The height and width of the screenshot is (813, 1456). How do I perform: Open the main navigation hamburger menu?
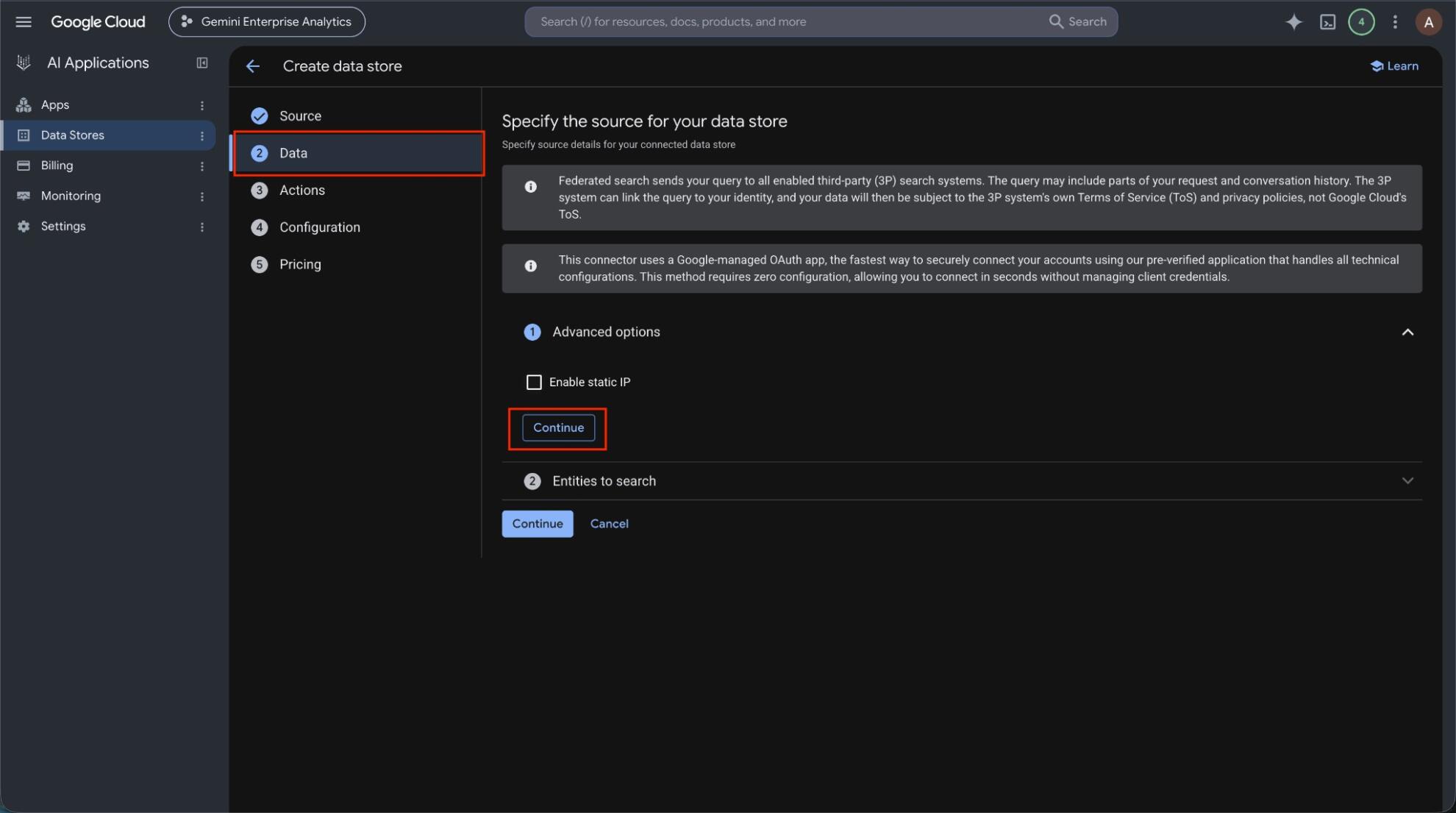24,22
